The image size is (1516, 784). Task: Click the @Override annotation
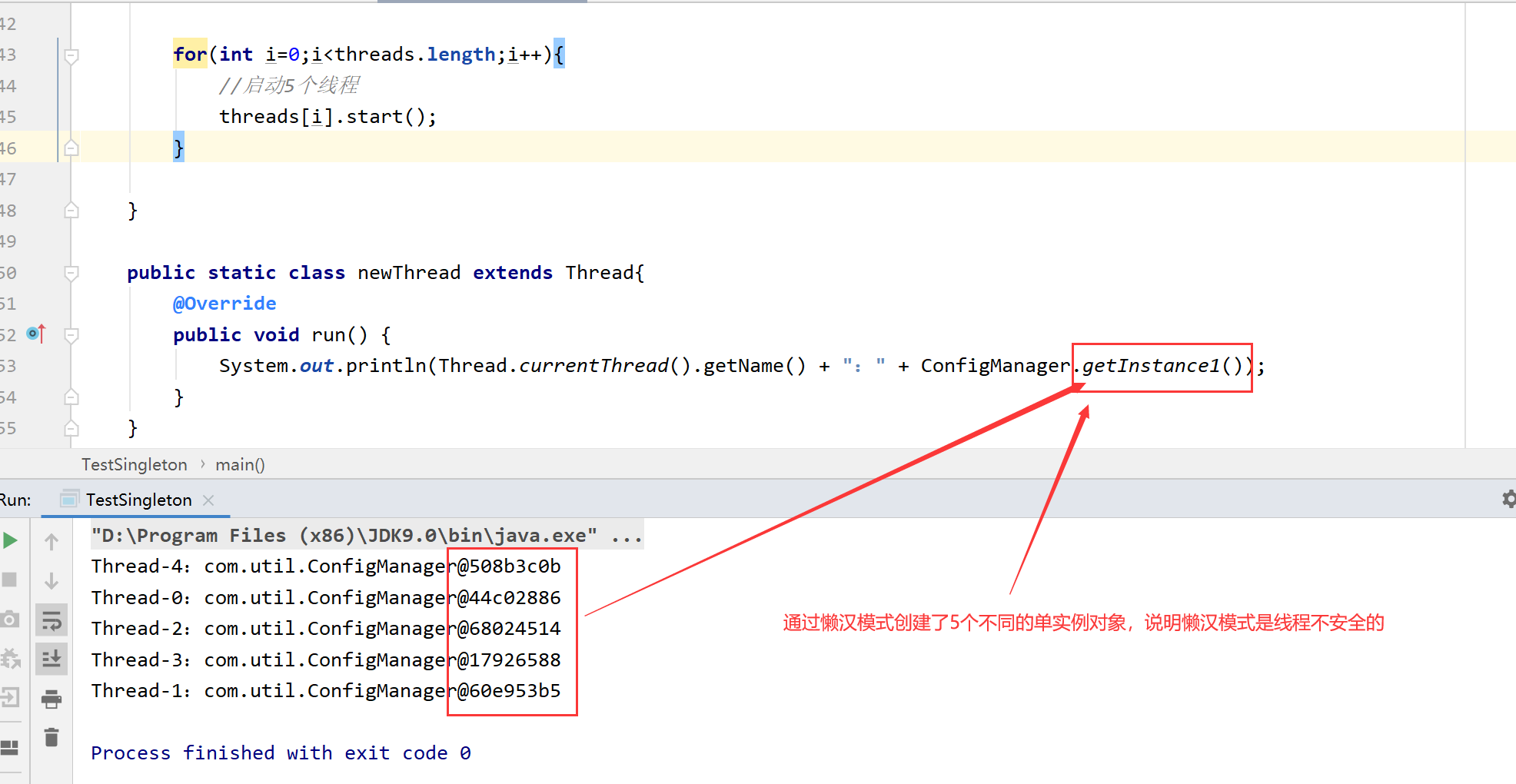point(224,304)
